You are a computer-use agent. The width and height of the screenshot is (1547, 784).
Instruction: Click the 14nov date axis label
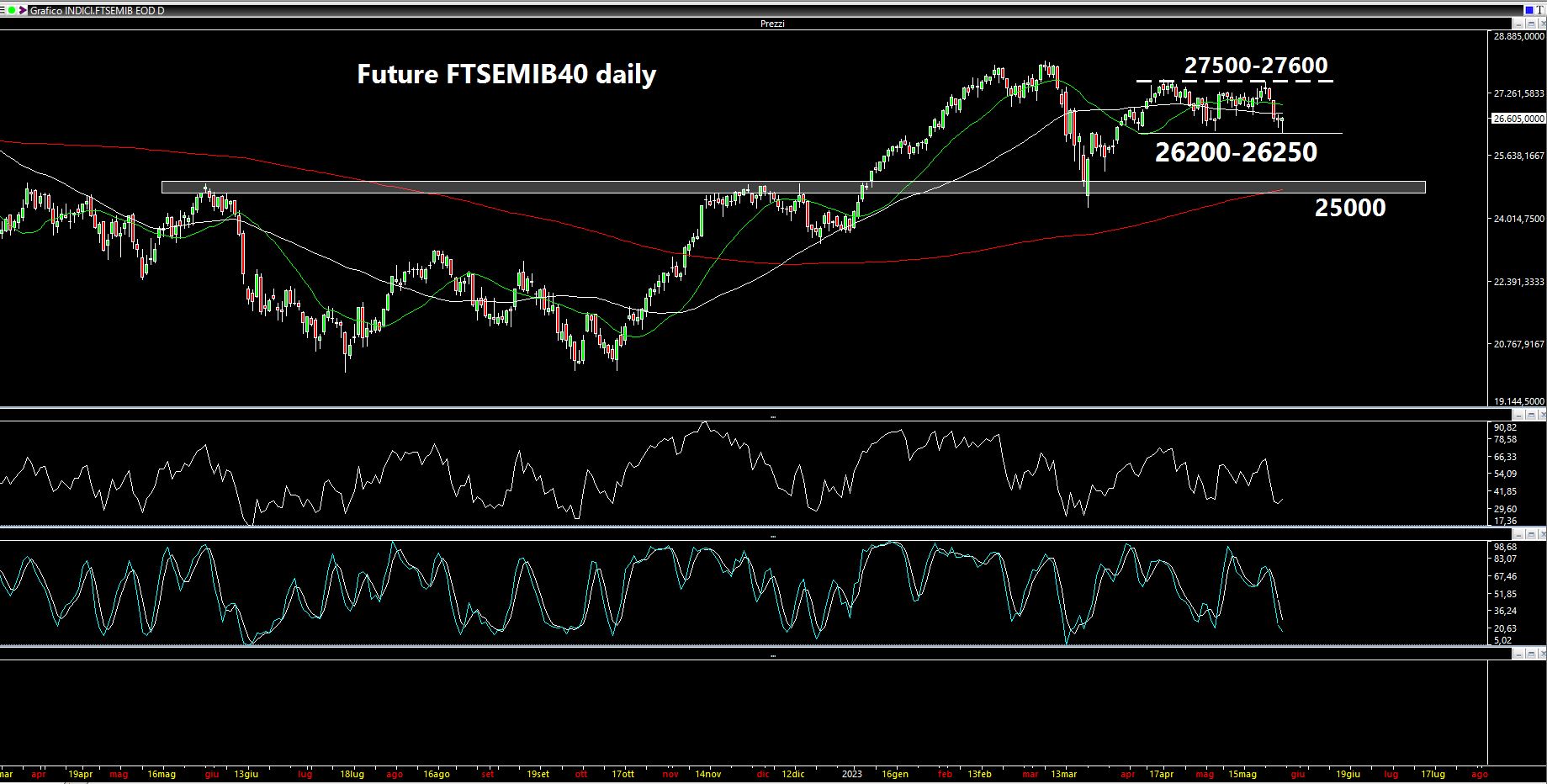point(707,774)
